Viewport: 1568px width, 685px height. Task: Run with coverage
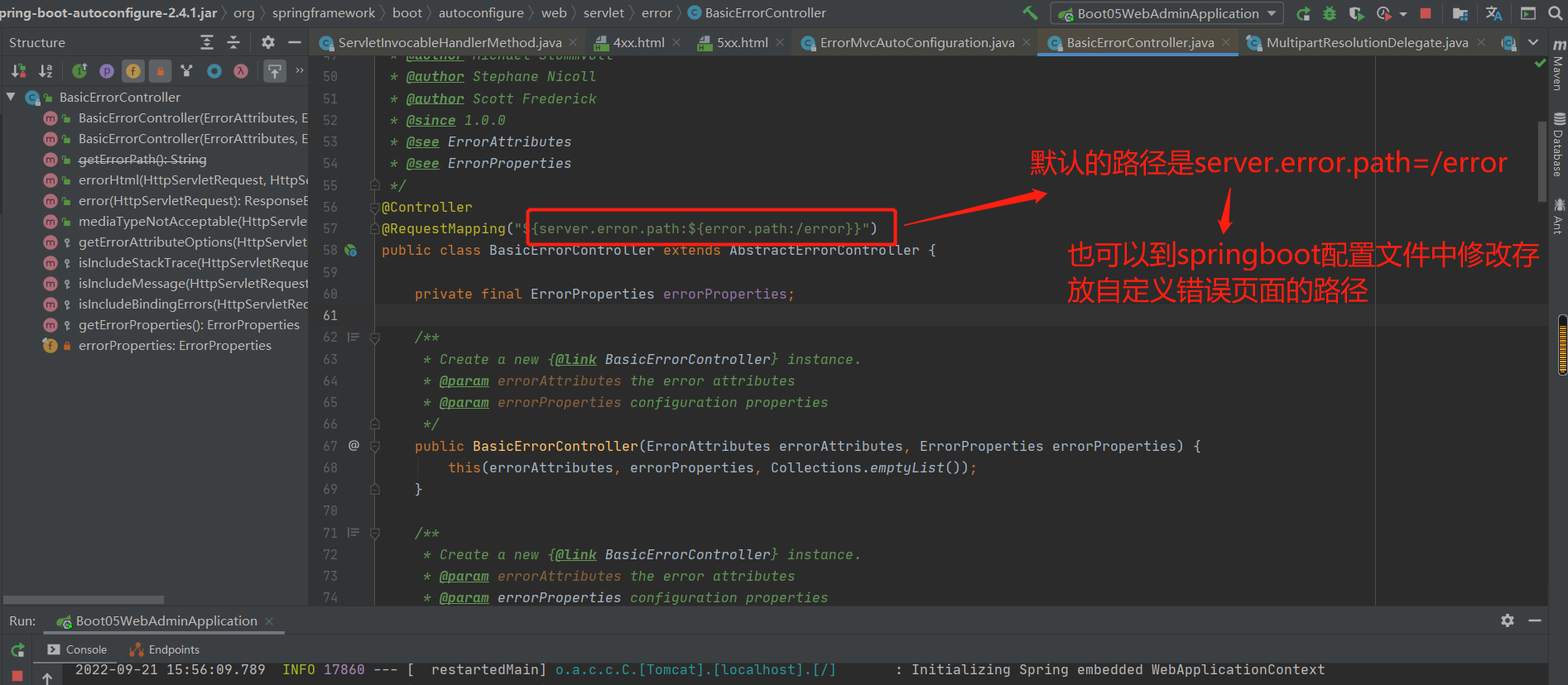point(1356,13)
